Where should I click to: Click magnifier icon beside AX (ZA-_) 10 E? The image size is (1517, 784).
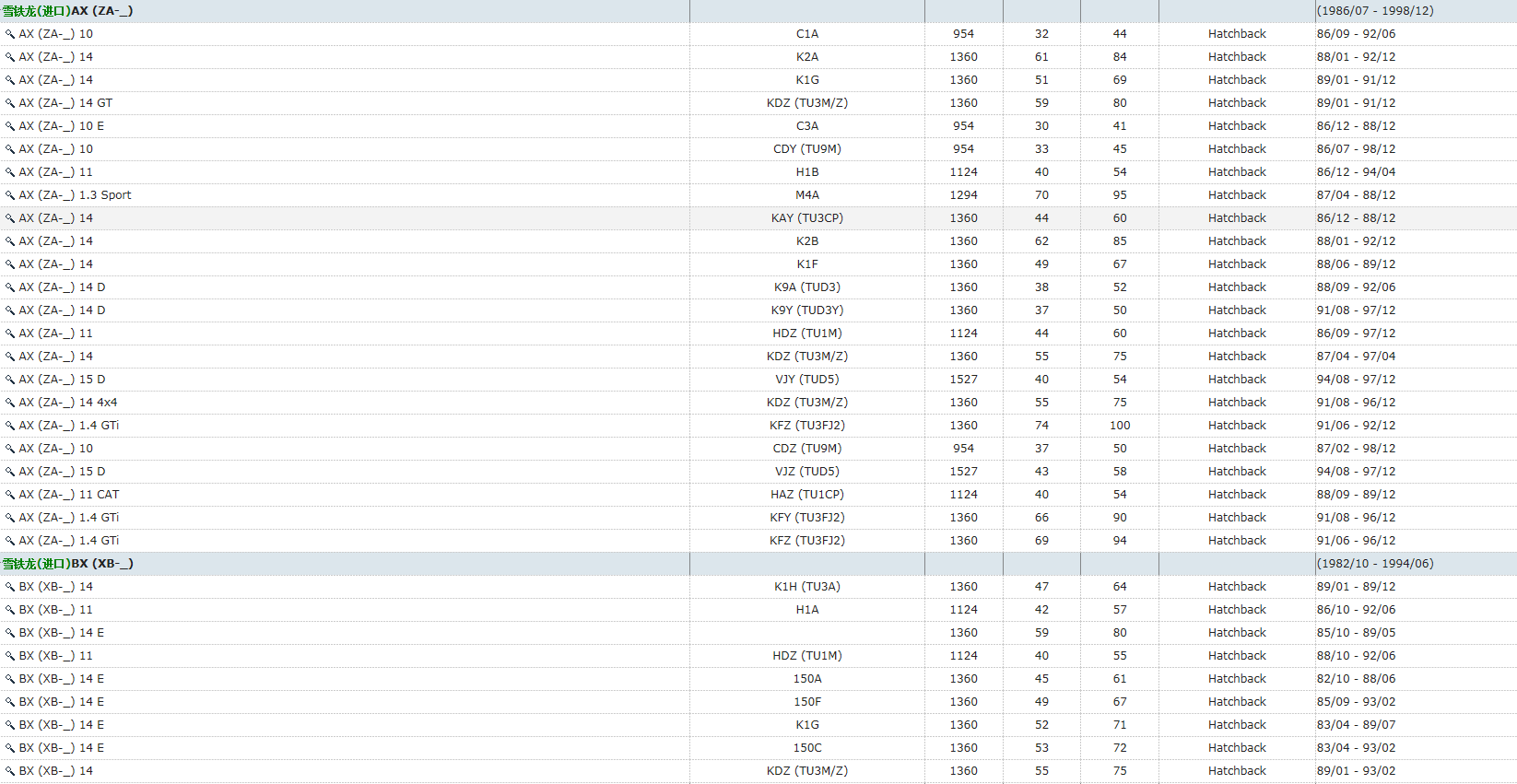pyautogui.click(x=10, y=126)
